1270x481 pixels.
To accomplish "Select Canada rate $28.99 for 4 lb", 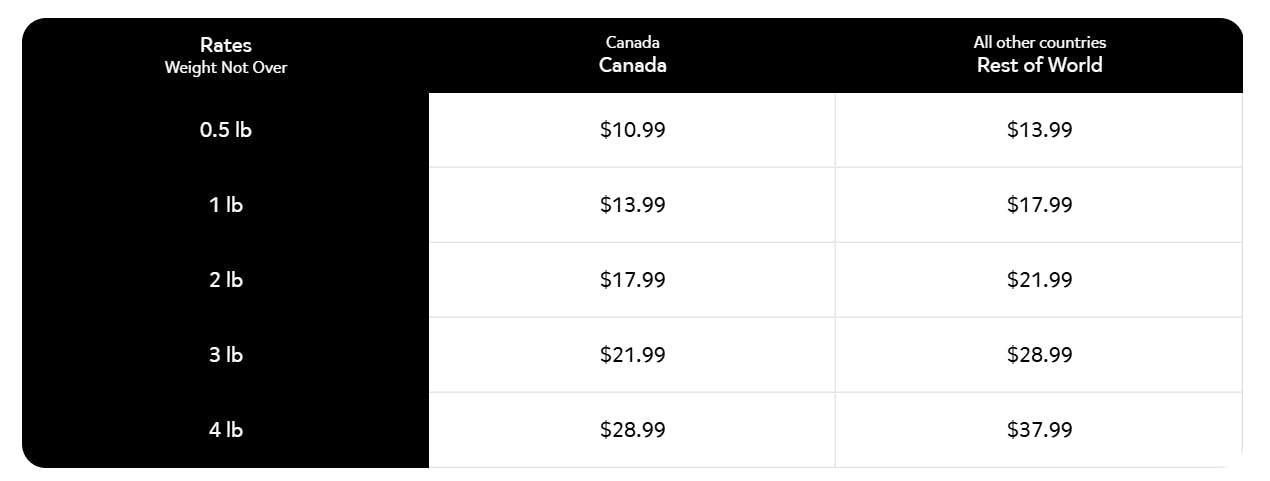I will (x=632, y=430).
